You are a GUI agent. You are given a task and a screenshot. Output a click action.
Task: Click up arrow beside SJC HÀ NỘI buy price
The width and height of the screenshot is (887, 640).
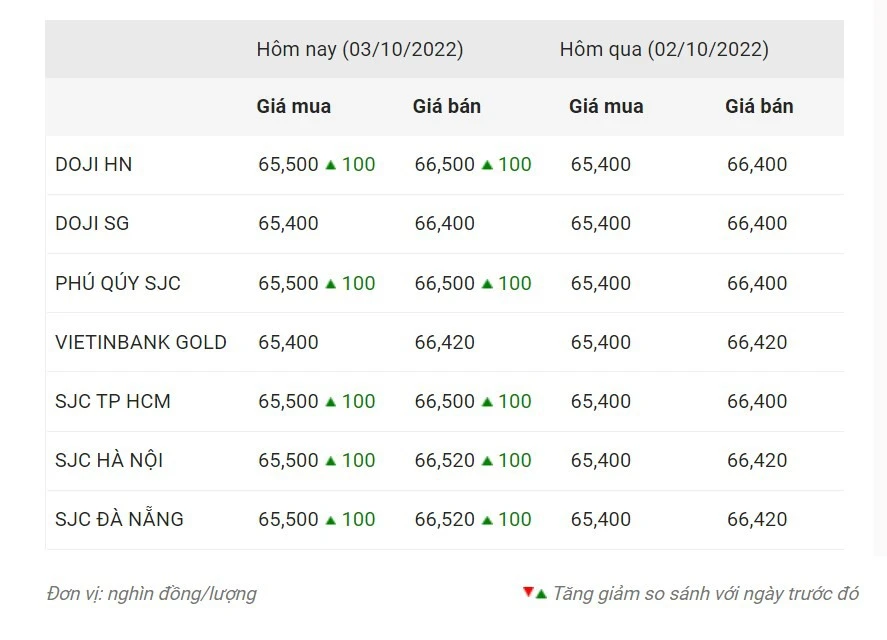[331, 461]
